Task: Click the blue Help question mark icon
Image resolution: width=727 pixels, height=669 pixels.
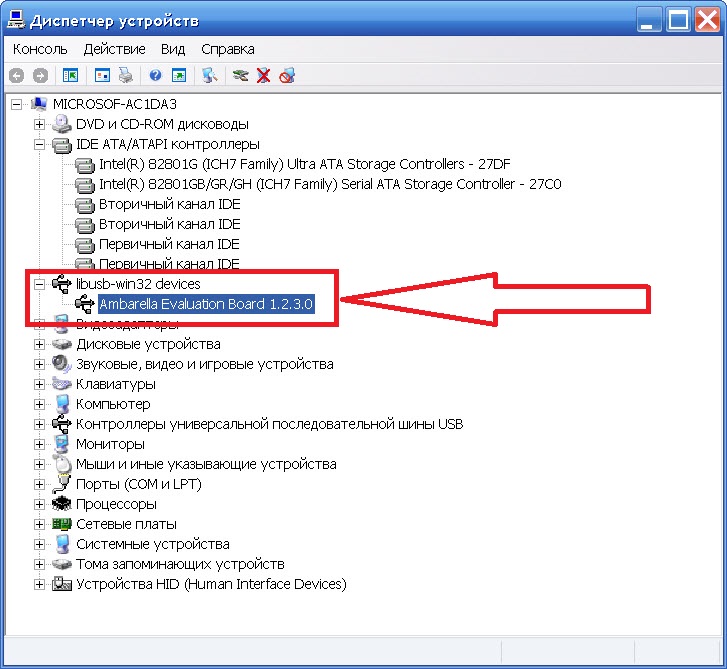Action: click(156, 75)
